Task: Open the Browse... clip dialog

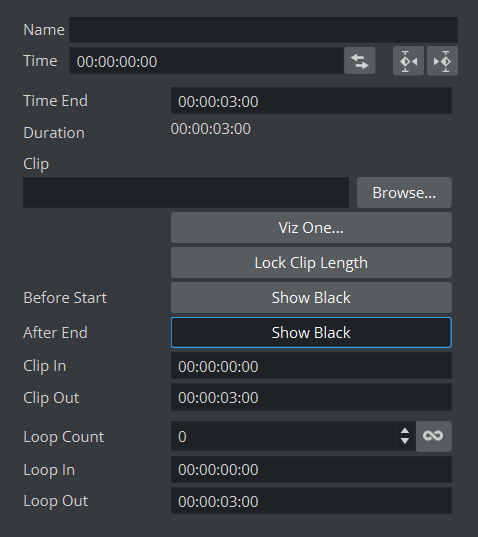Action: tap(404, 192)
